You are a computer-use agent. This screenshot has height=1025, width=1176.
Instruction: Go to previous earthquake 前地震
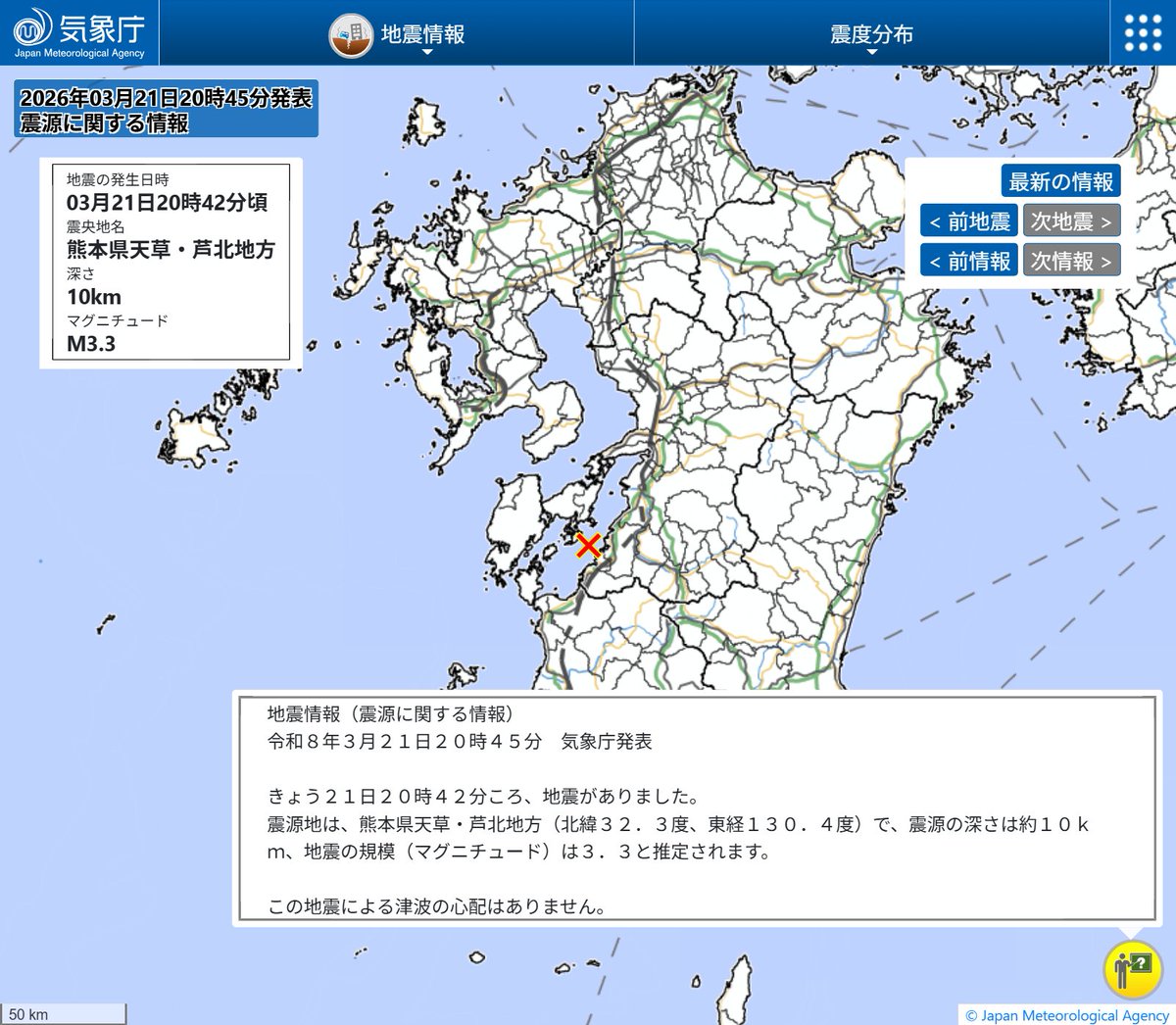[x=969, y=220]
